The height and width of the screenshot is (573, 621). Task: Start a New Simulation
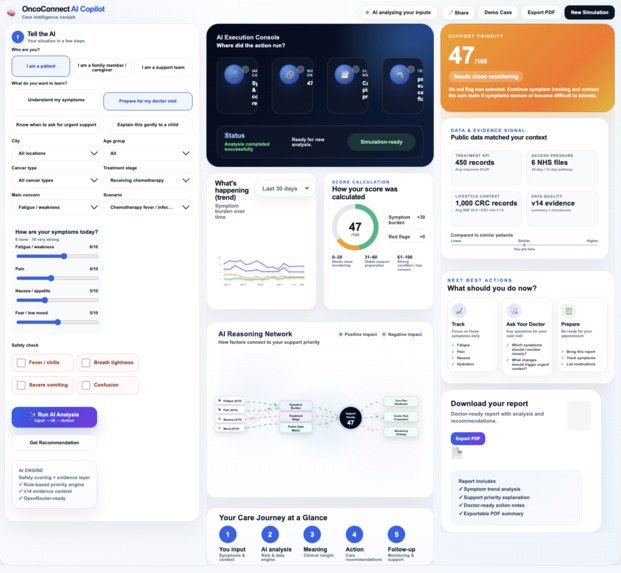(x=589, y=13)
